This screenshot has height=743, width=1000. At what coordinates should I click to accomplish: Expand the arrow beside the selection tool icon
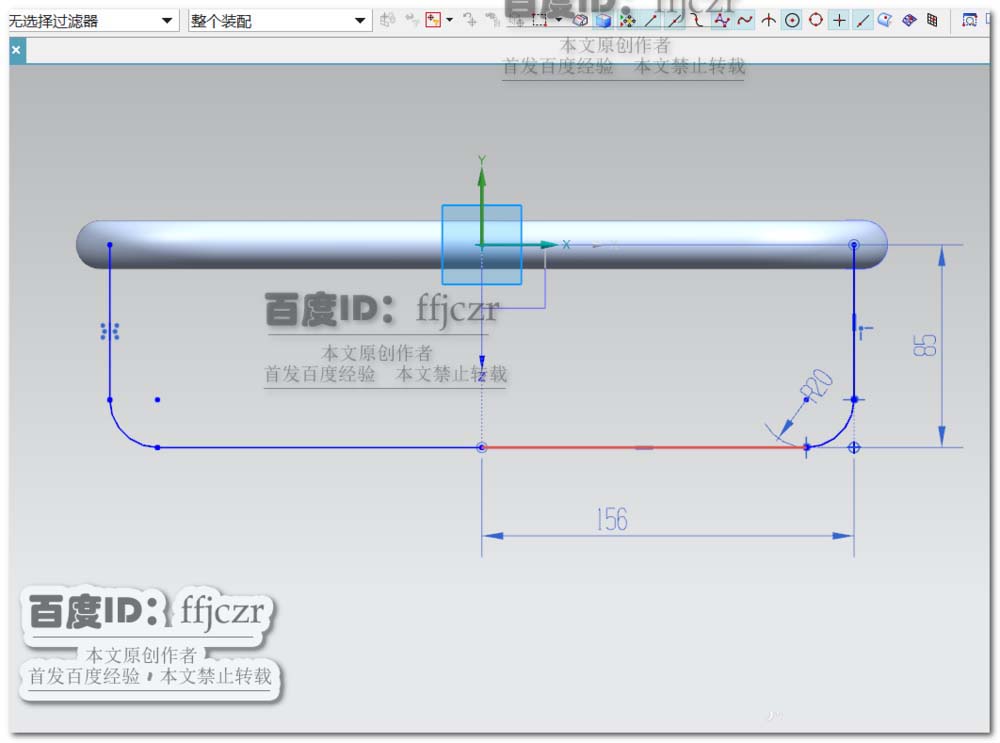(x=450, y=20)
